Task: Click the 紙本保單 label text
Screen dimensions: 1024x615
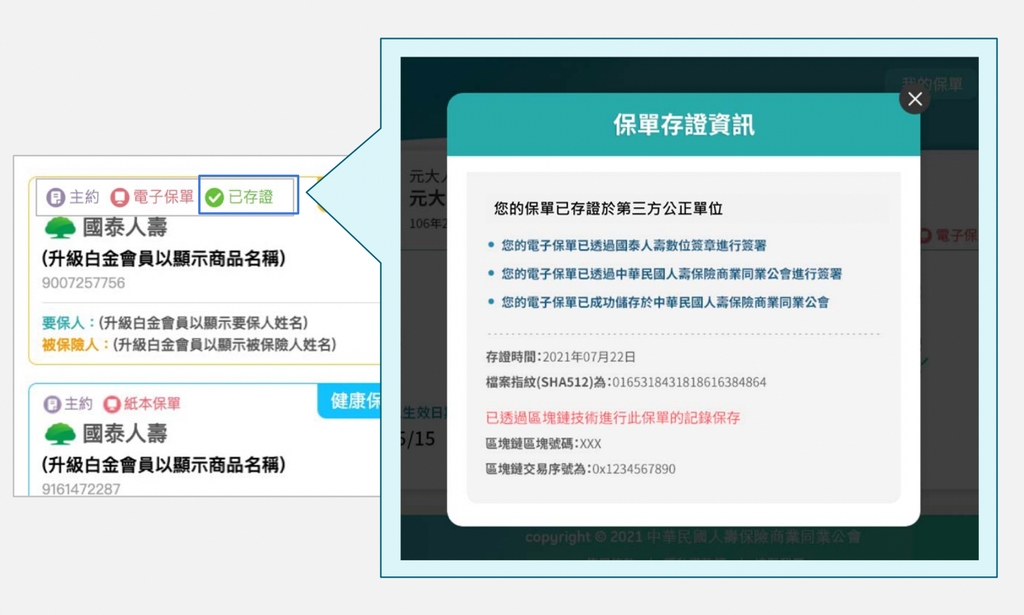Action: coord(152,403)
